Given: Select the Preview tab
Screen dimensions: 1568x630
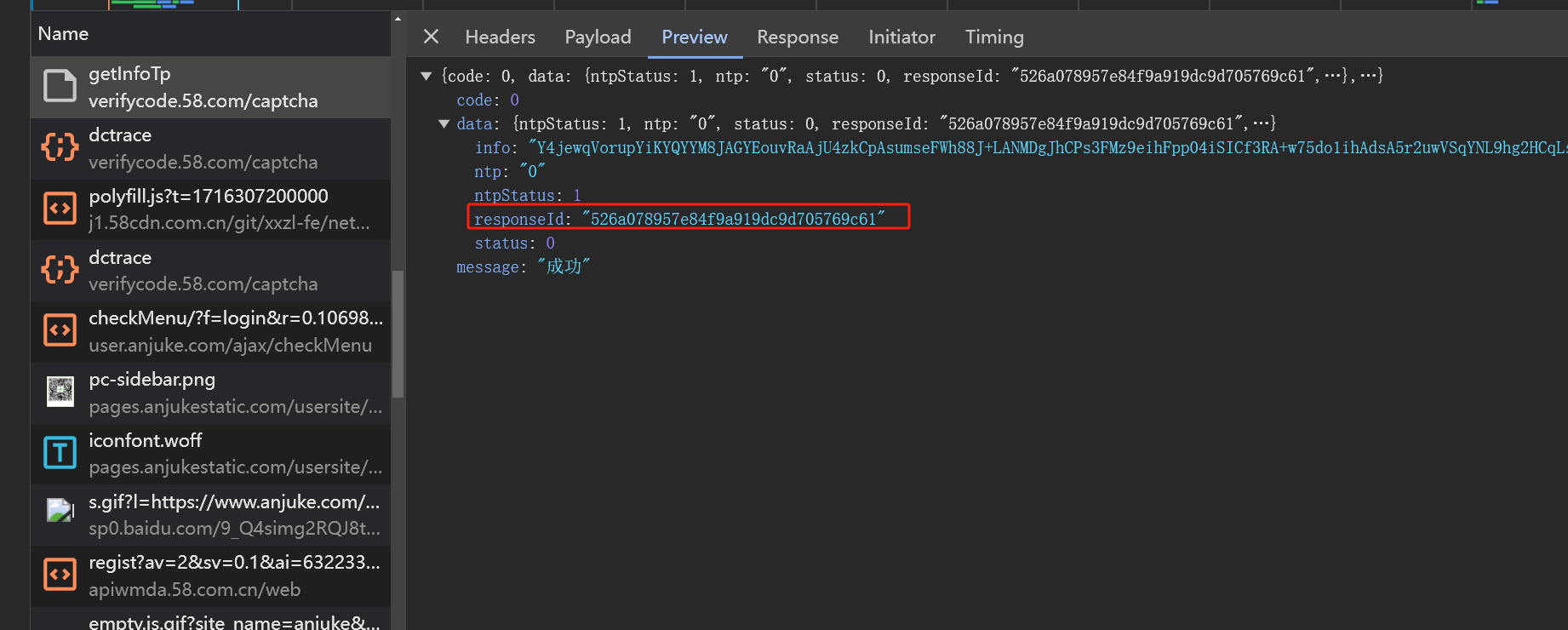Looking at the screenshot, I should [694, 37].
